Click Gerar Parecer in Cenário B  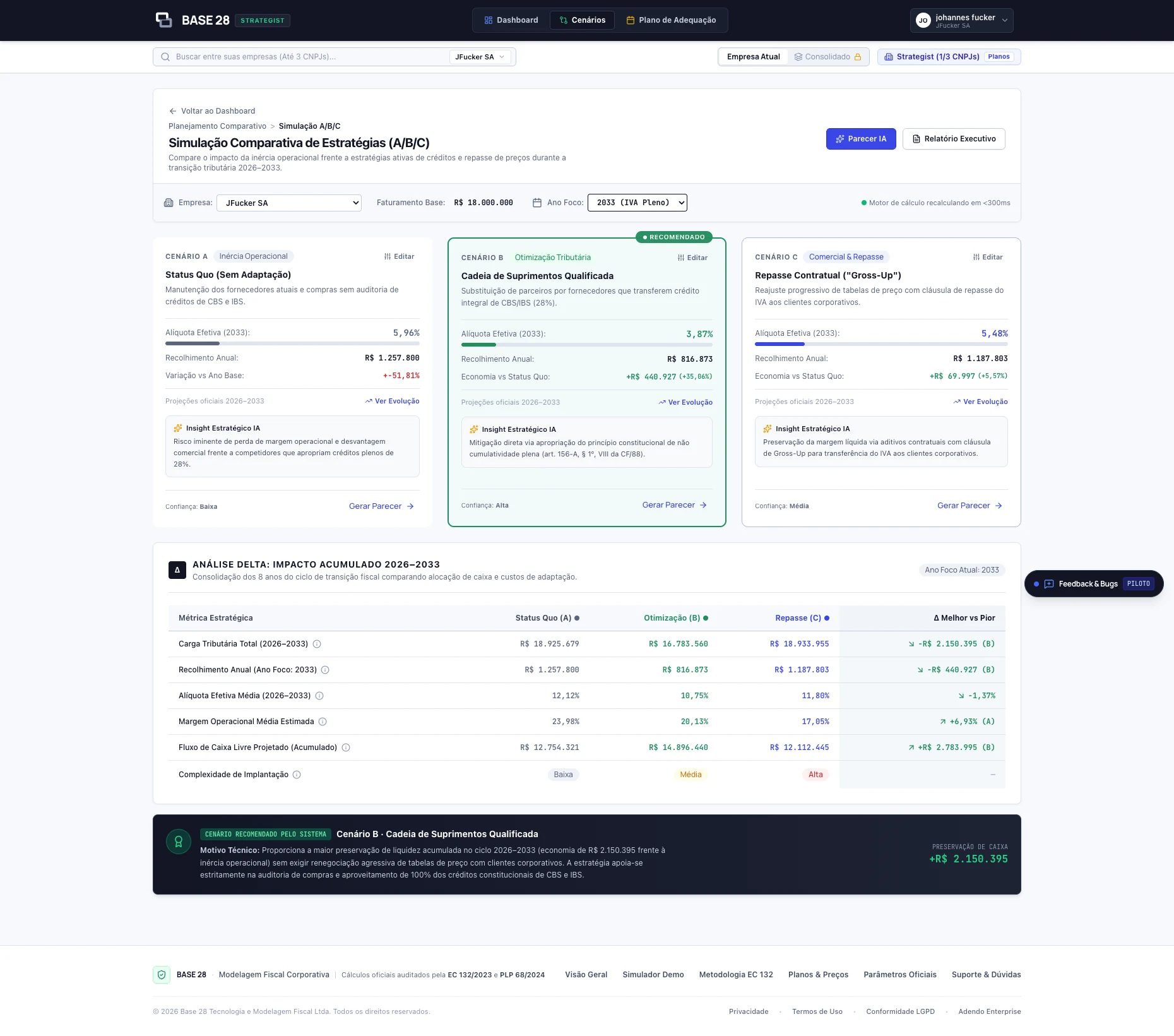674,505
